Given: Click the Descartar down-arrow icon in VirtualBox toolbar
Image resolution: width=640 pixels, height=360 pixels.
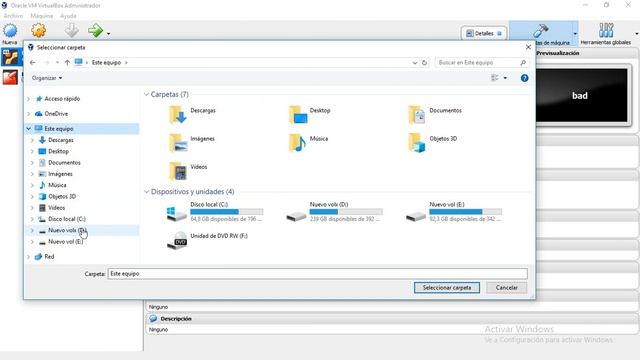Looking at the screenshot, I should (x=72, y=31).
